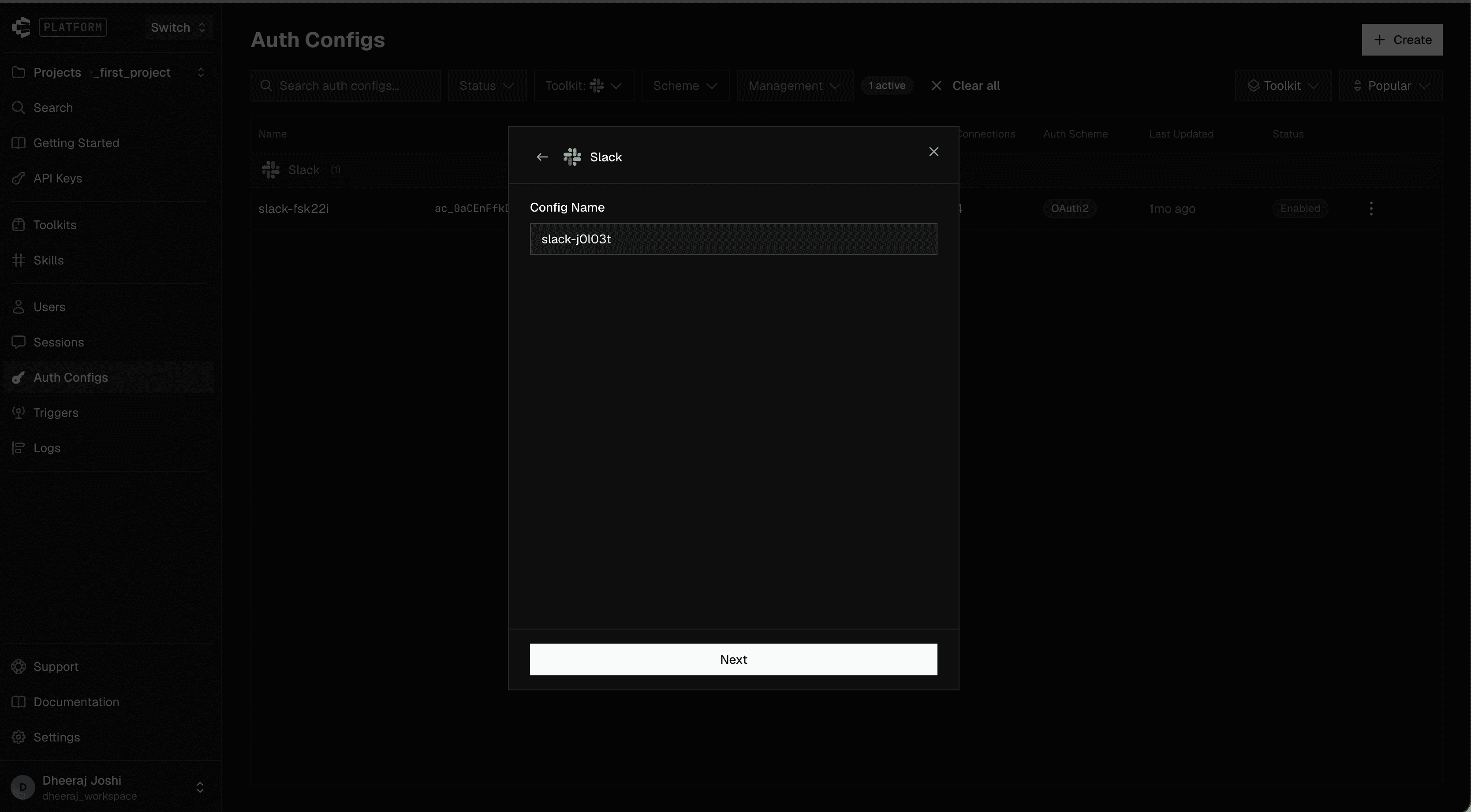The image size is (1471, 812).
Task: Click the 1mo ago last updated cell
Action: point(1172,209)
